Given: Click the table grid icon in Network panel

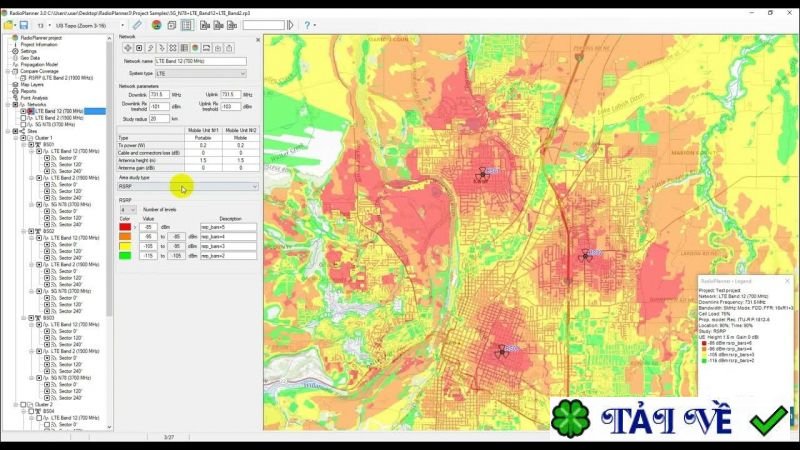Looking at the screenshot, I should tap(184, 48).
